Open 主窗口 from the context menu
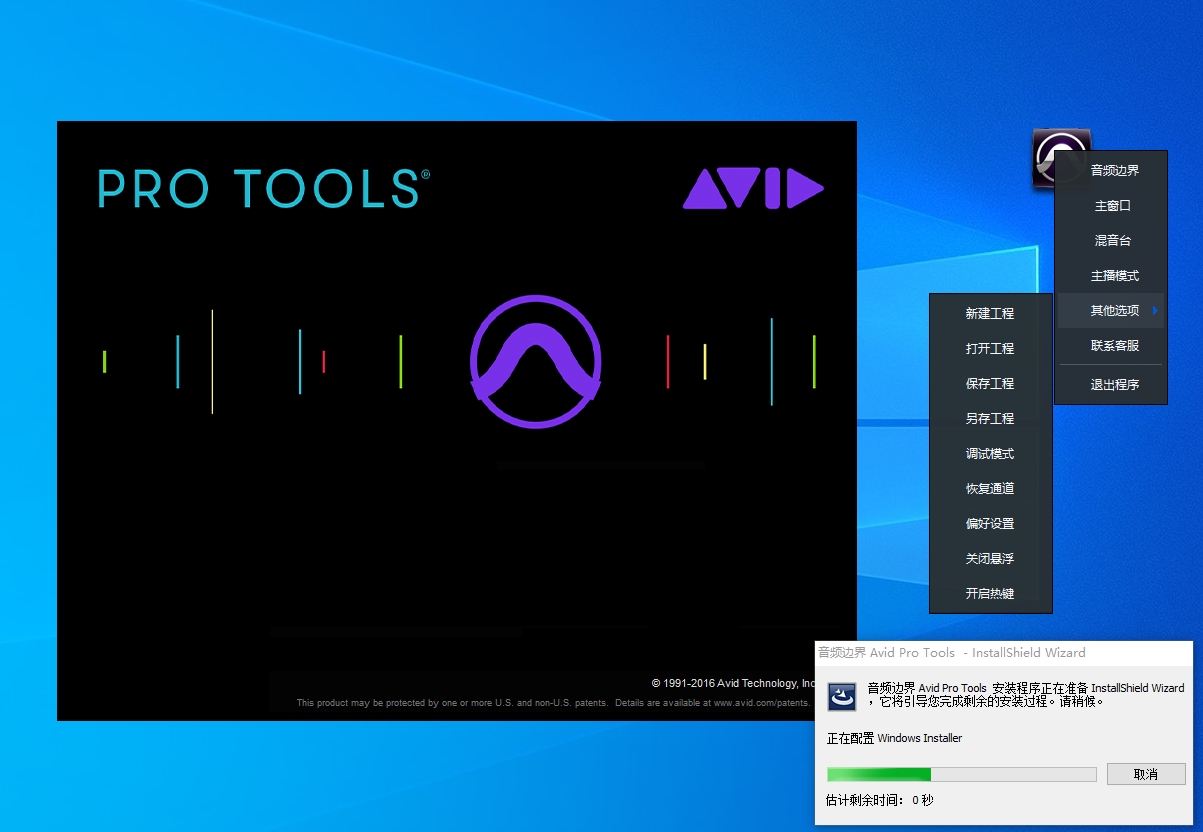Screen dimensions: 1203x832 pyautogui.click(x=1112, y=205)
